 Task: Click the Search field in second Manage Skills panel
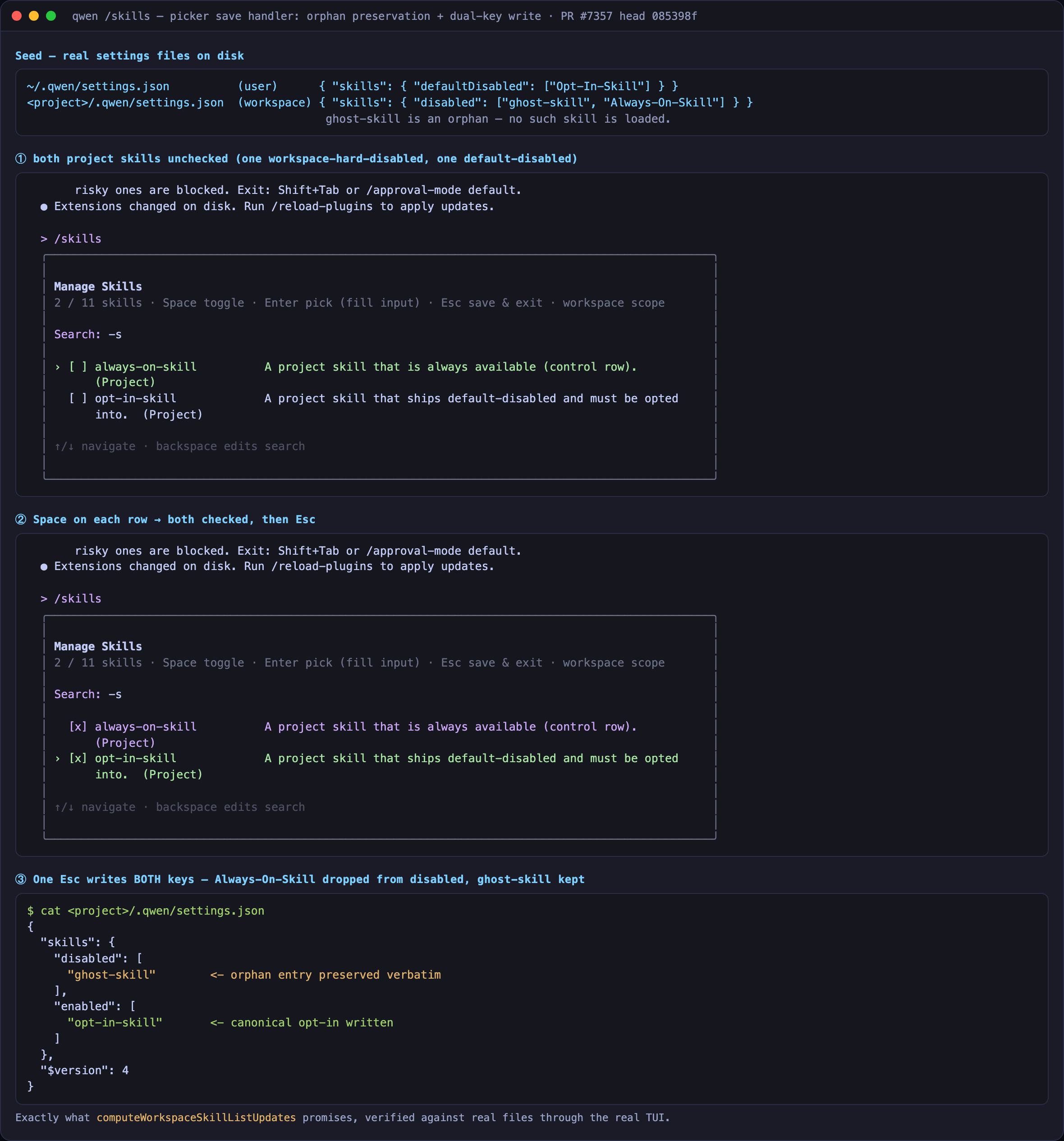(x=88, y=695)
